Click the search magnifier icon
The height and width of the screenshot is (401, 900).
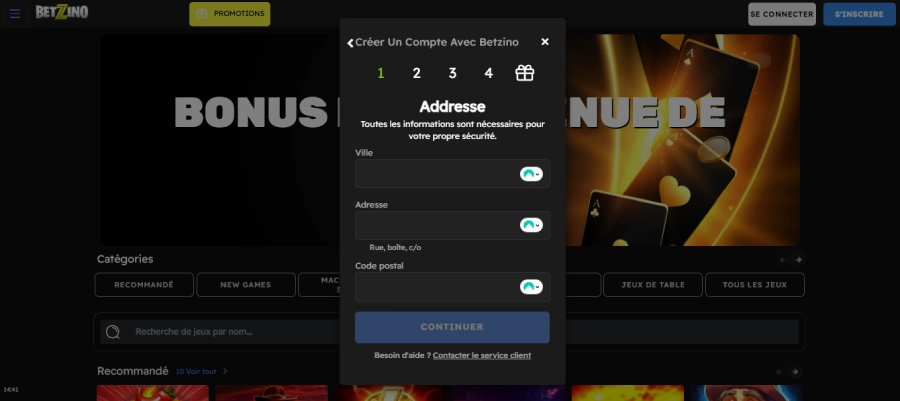click(113, 332)
